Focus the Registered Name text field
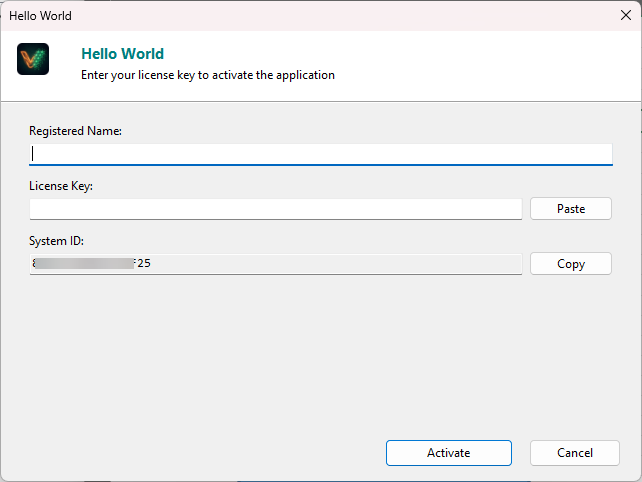 coord(320,154)
